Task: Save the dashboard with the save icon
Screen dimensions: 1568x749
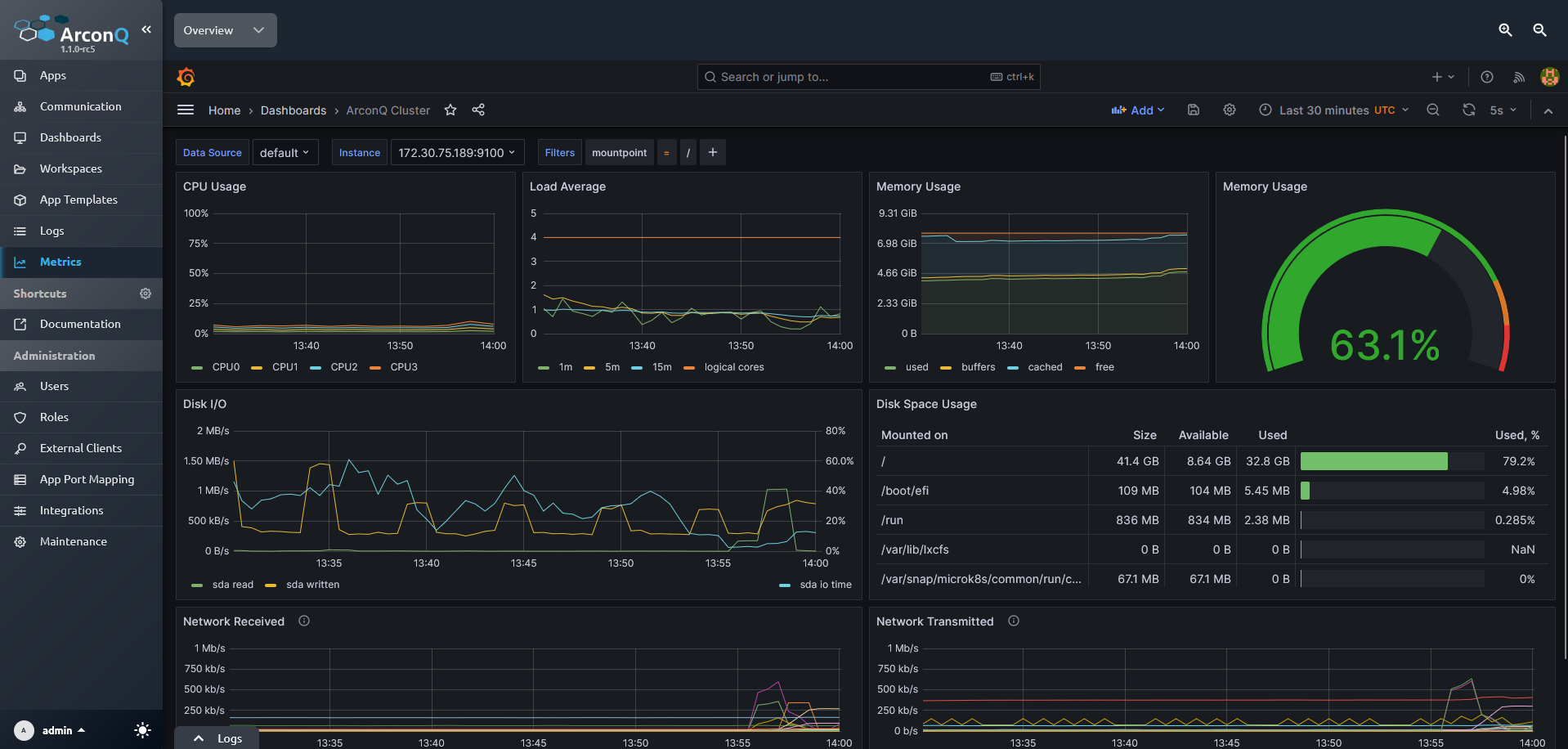Action: click(1194, 110)
